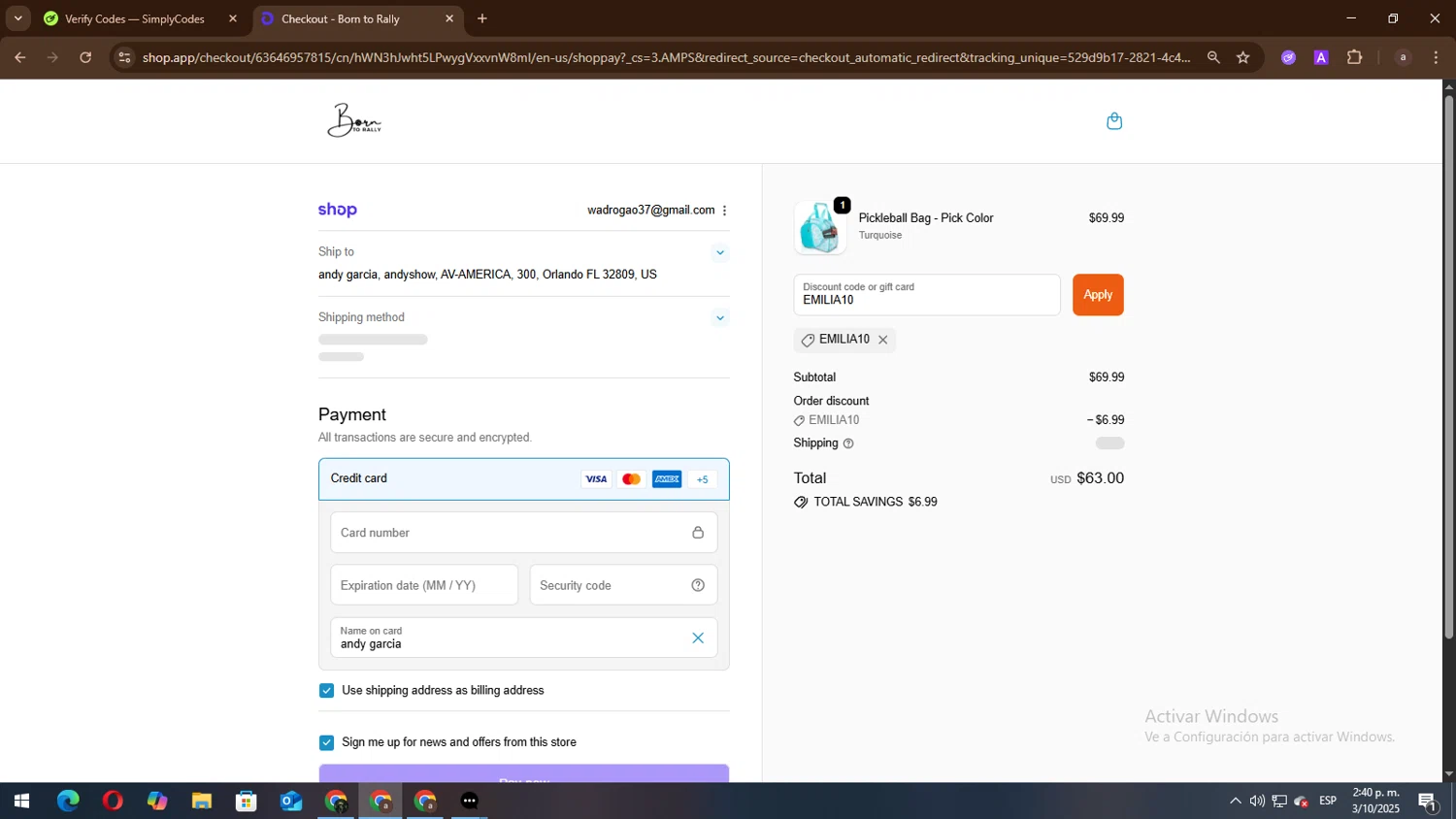Open Chrome profile avatar

click(x=1403, y=57)
